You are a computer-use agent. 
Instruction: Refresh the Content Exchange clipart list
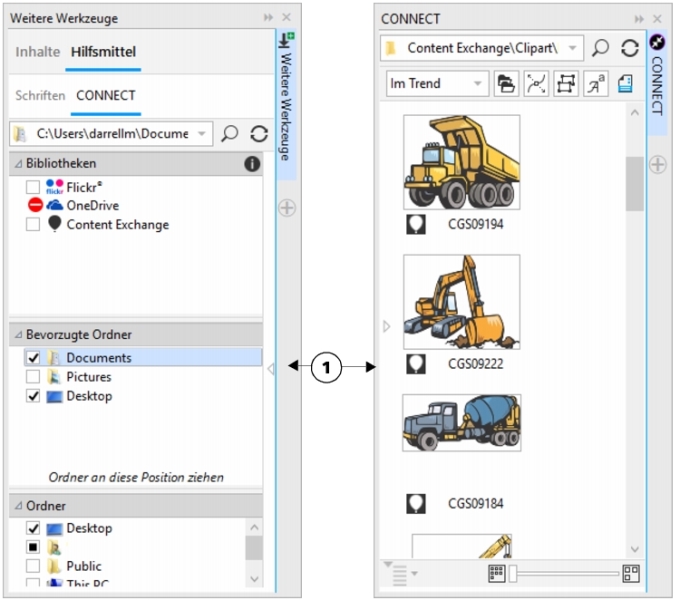[629, 48]
